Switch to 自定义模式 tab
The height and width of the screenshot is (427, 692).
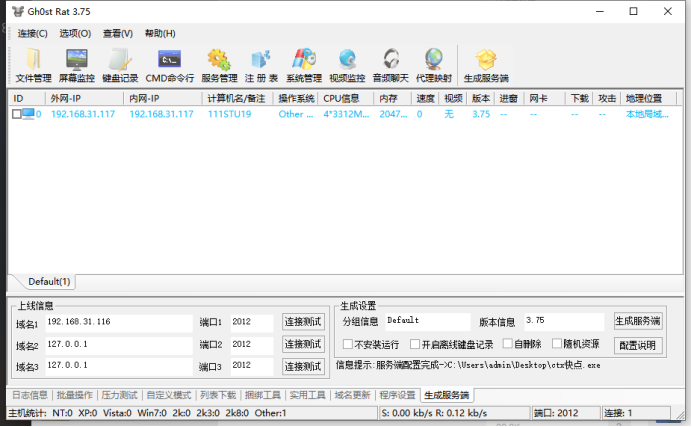pyautogui.click(x=169, y=395)
